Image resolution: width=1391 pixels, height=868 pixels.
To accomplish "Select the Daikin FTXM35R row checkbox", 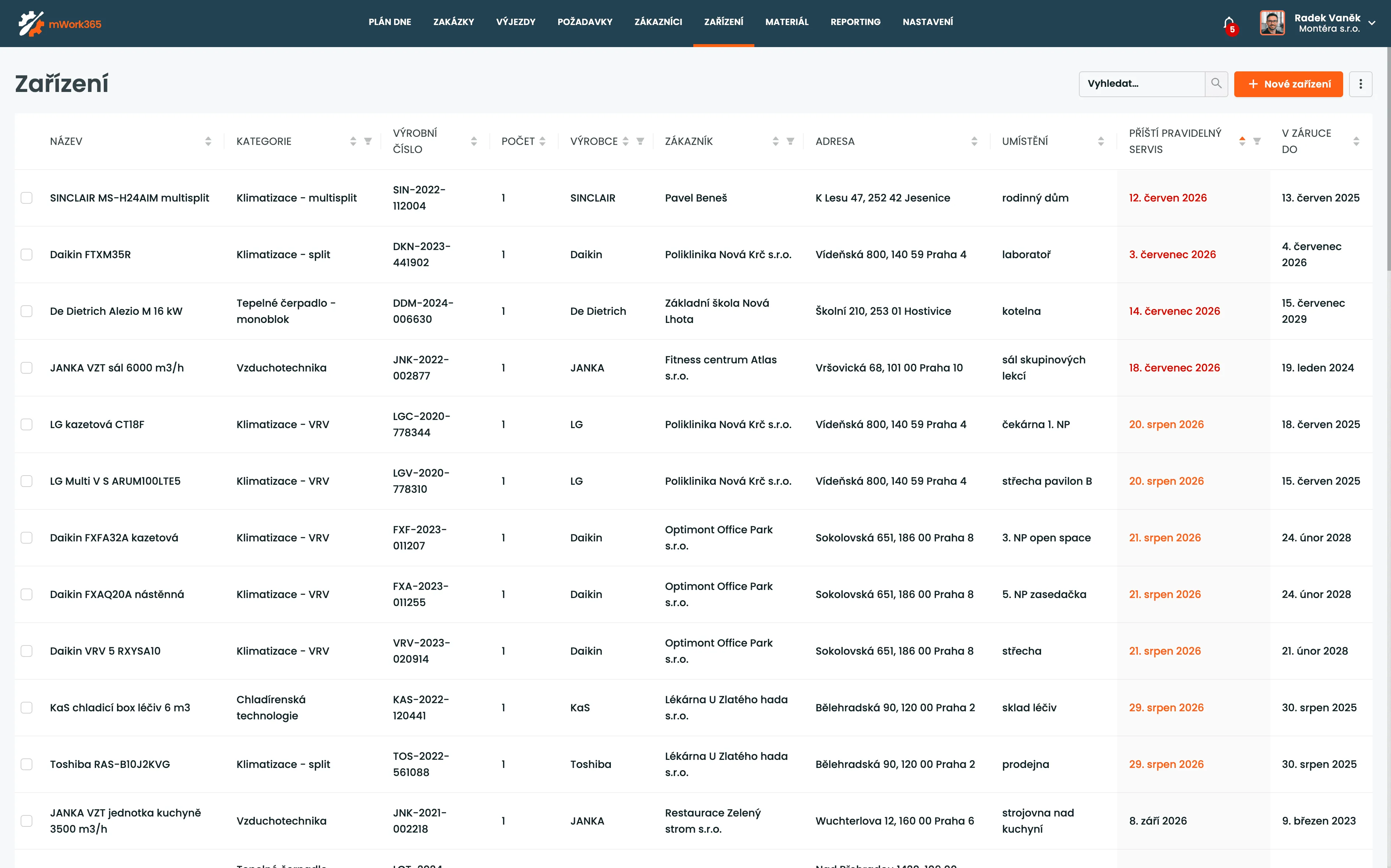I will click(26, 255).
